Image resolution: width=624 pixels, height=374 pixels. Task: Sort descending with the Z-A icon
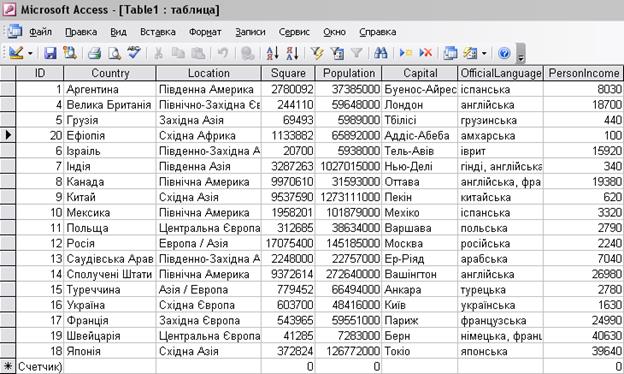292,53
